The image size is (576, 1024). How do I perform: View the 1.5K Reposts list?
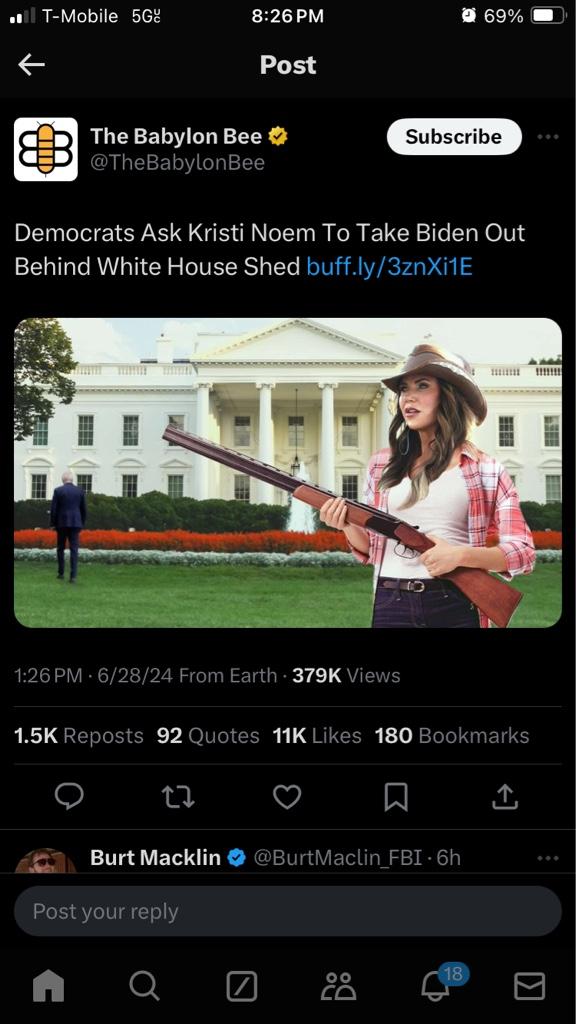pyautogui.click(x=78, y=735)
